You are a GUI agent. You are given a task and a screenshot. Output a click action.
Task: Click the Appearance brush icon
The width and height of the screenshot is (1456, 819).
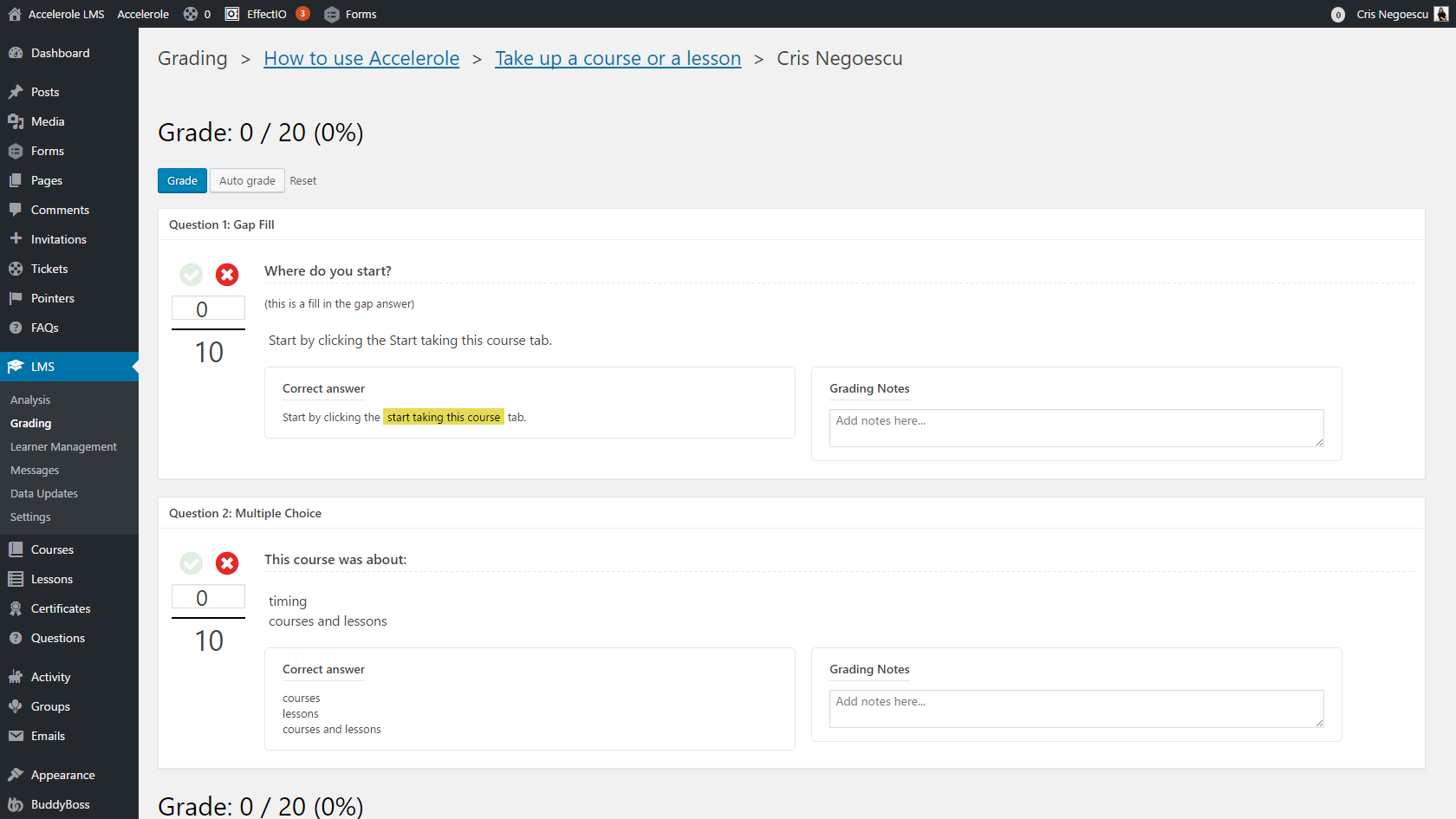click(16, 775)
